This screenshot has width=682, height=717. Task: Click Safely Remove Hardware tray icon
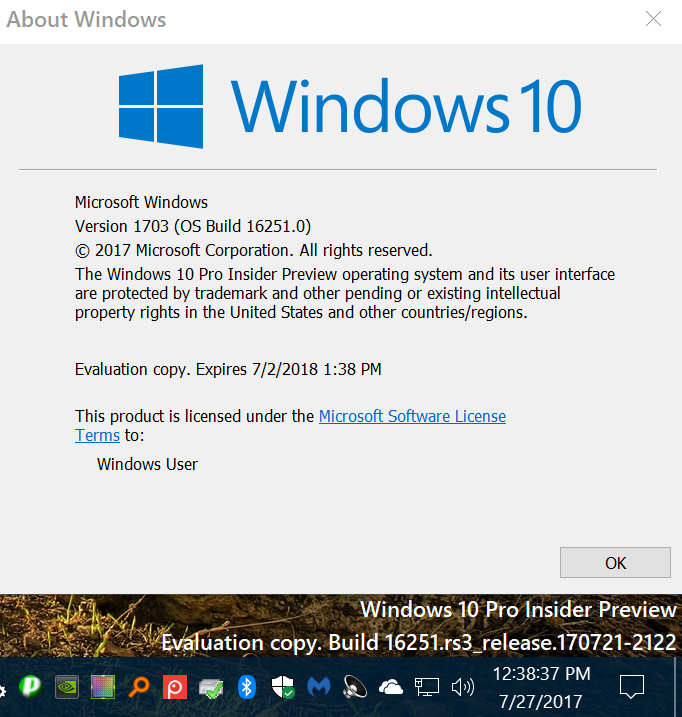pos(211,688)
